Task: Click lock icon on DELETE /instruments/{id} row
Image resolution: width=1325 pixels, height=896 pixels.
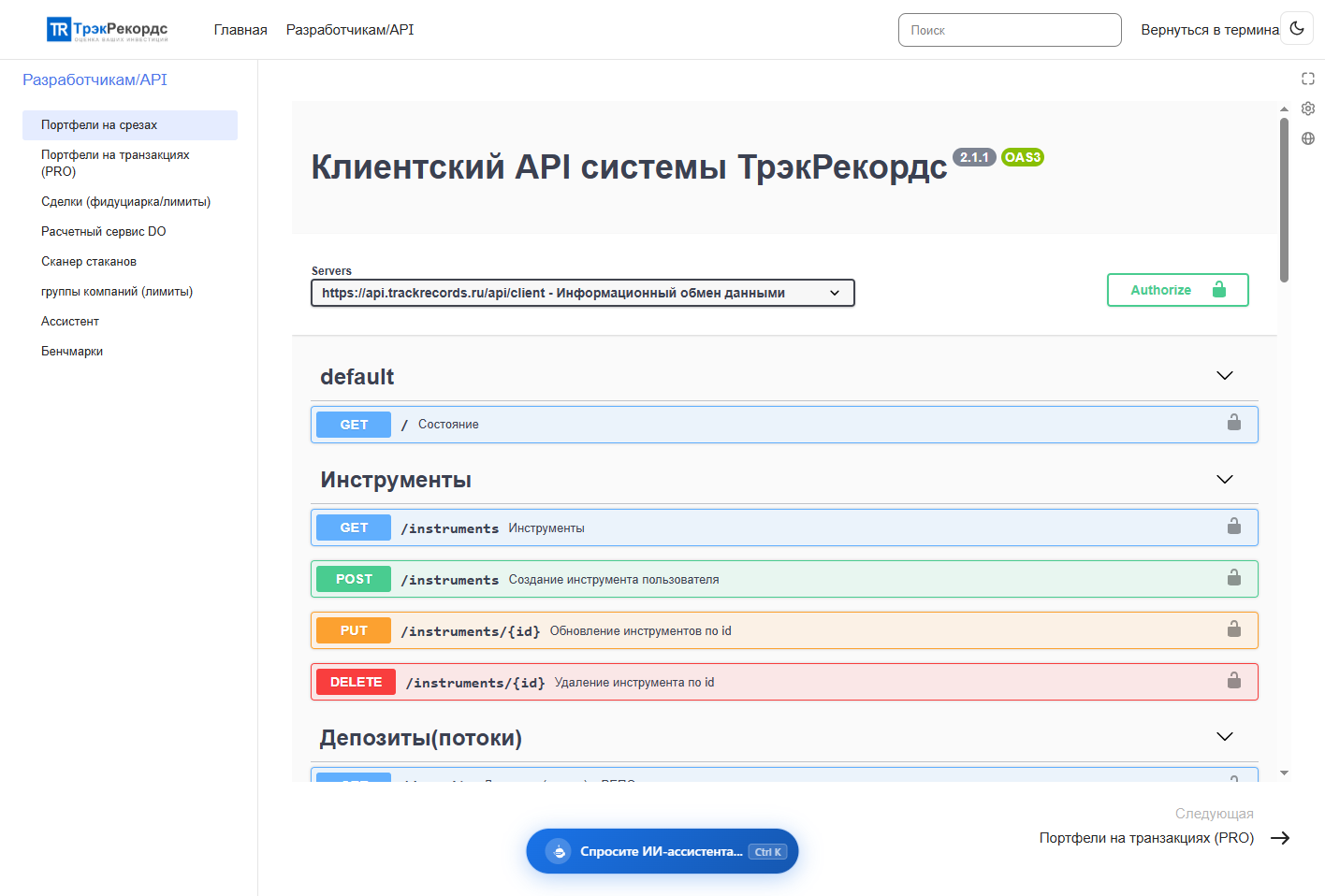Action: 1234,681
